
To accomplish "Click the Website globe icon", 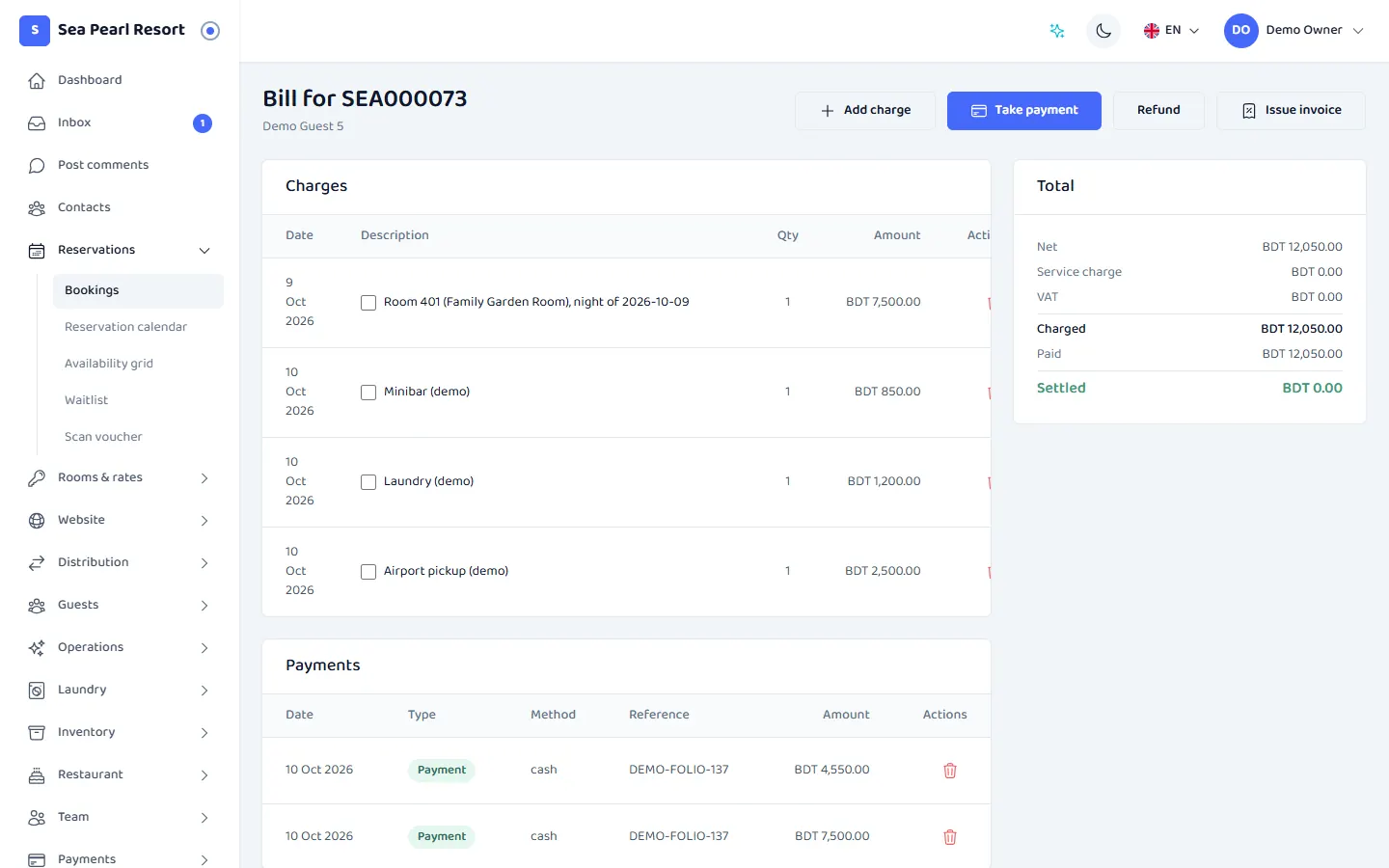I will pos(37,521).
